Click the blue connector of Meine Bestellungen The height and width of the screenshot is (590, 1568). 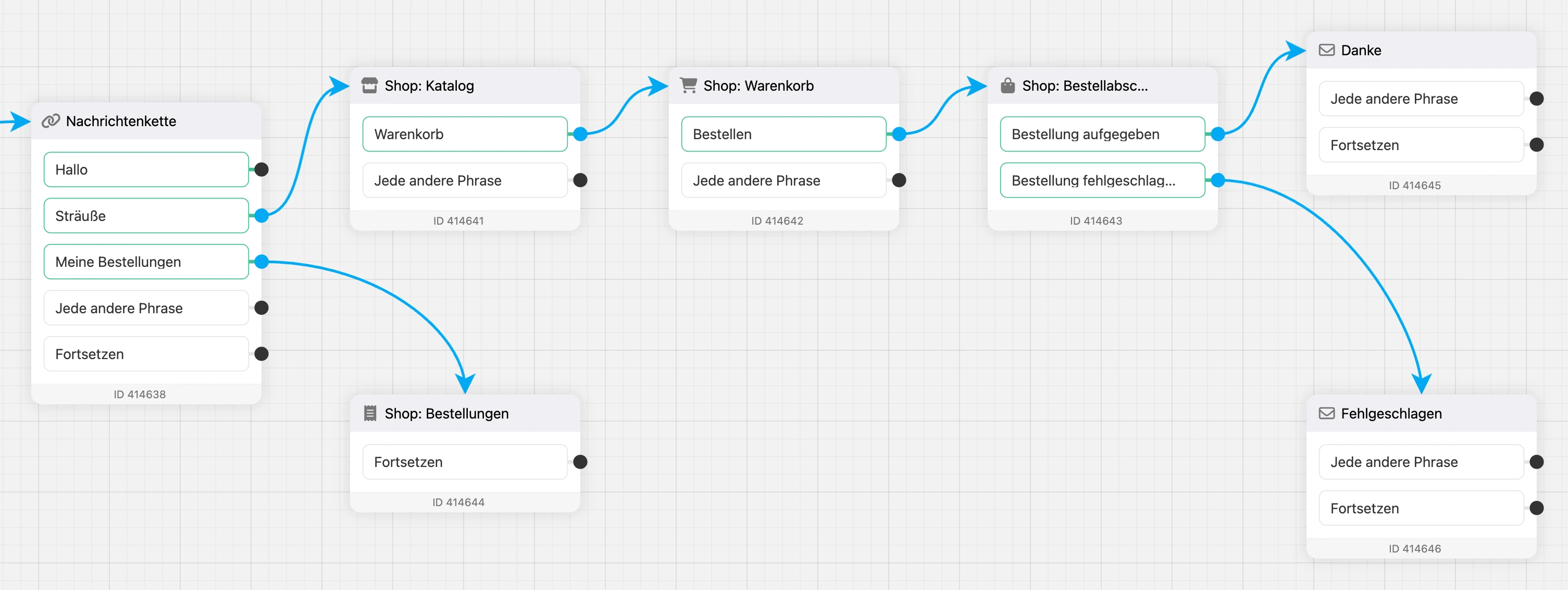(262, 262)
